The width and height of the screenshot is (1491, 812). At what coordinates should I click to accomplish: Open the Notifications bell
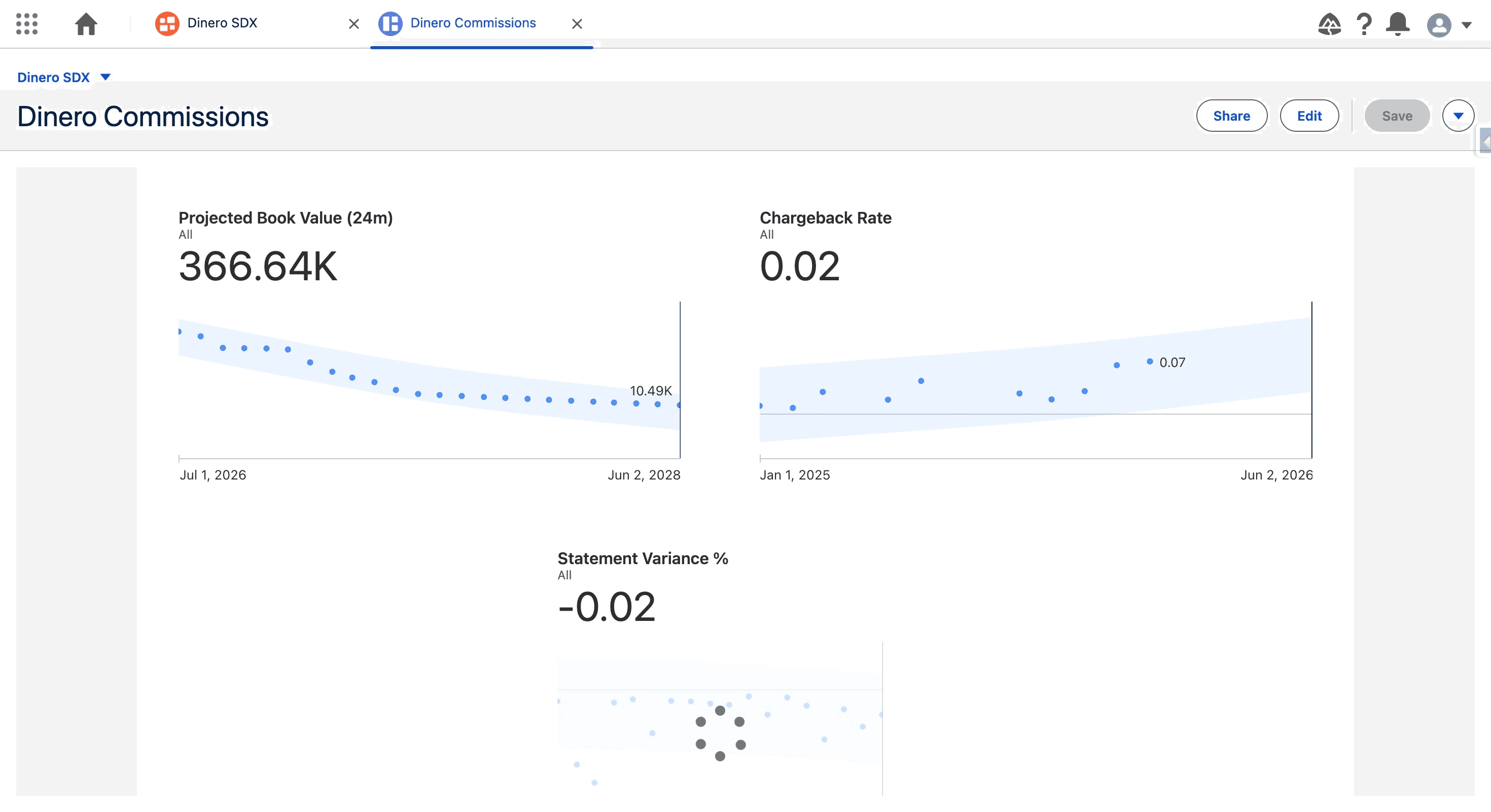click(x=1397, y=24)
